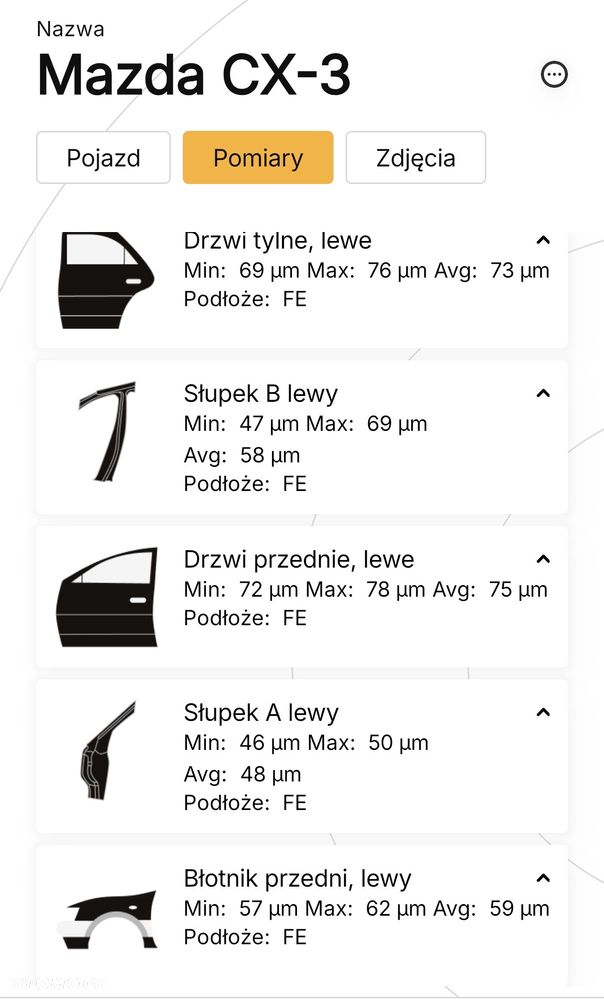Collapse the Słupek B lewy card
The height and width of the screenshot is (999, 604).
point(543,394)
